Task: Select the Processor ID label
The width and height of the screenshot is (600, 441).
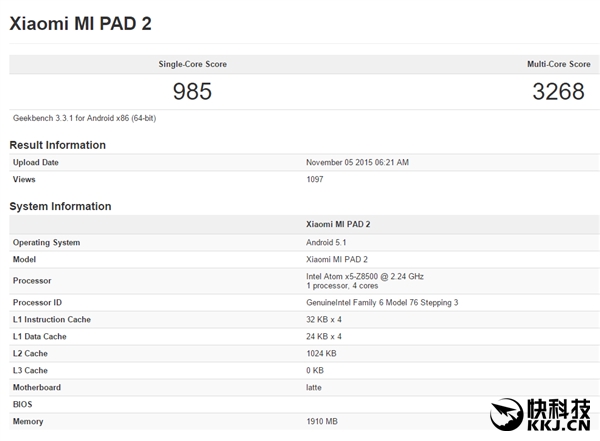Action: click(x=37, y=302)
